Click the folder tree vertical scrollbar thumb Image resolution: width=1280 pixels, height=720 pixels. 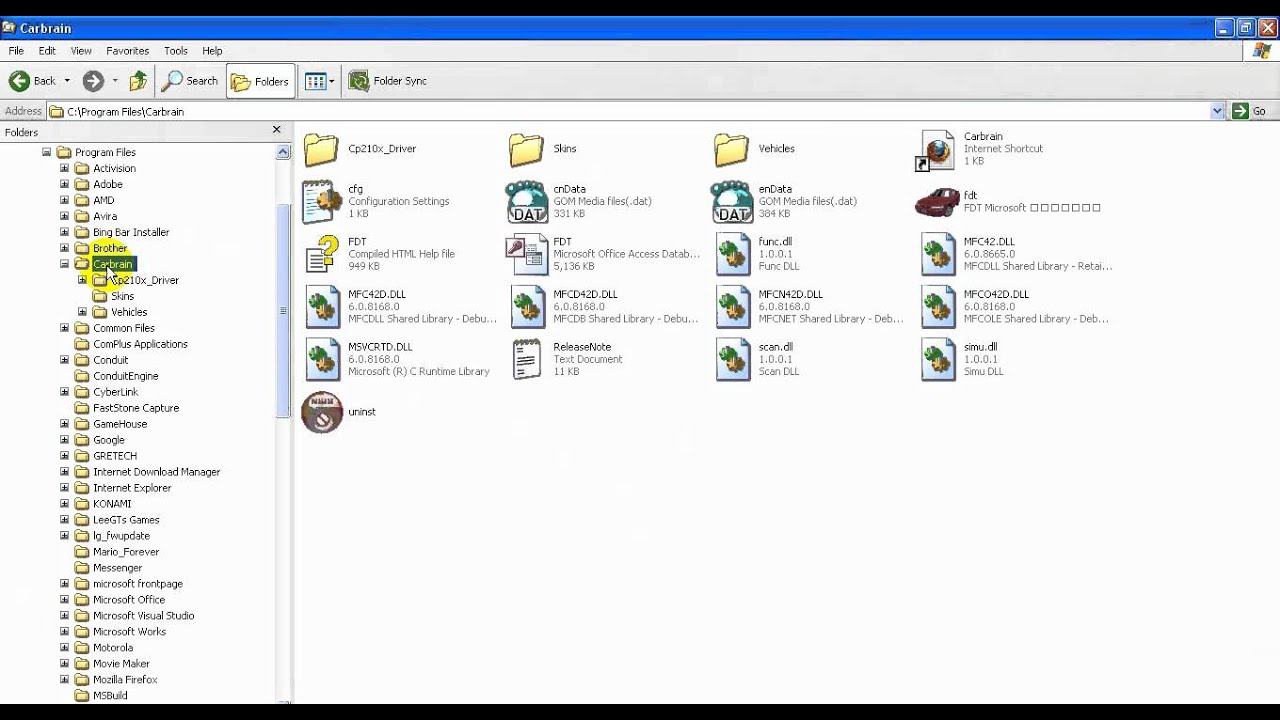click(283, 310)
